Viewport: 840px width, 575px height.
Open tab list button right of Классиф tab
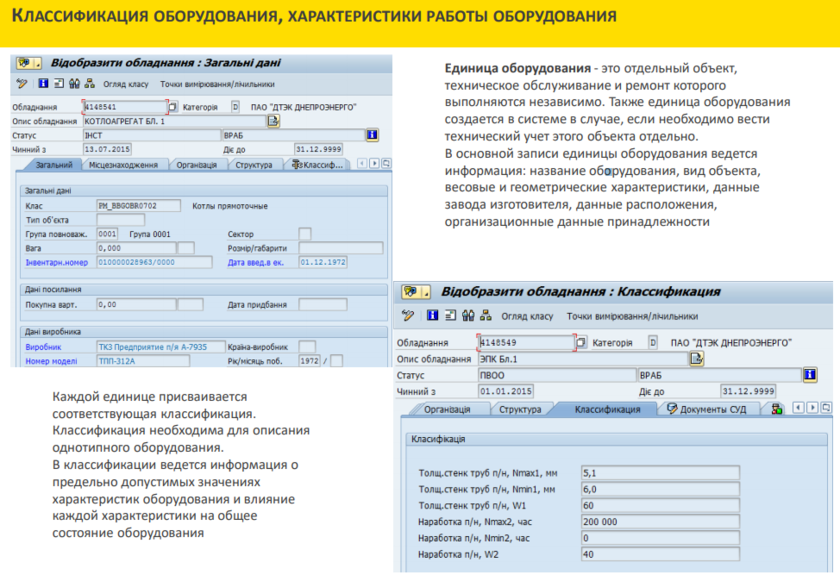tap(387, 163)
